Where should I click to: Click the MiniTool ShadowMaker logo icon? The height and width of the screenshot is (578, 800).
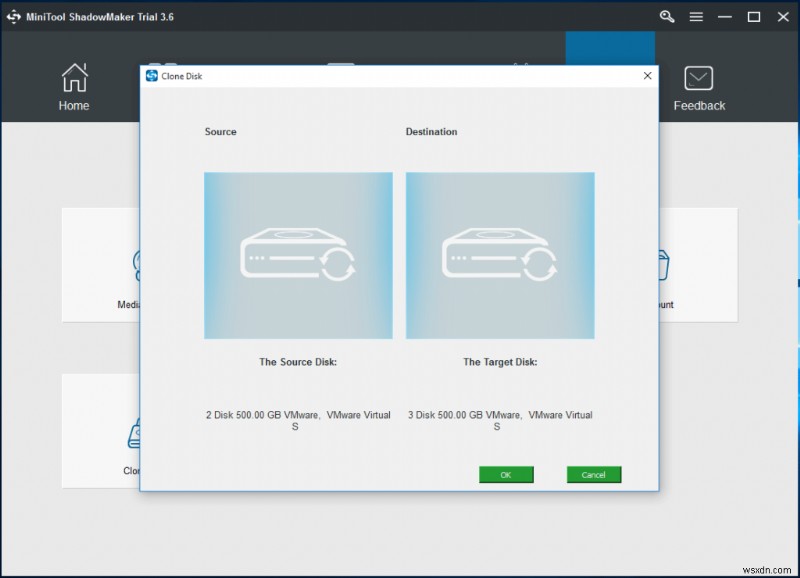14,17
